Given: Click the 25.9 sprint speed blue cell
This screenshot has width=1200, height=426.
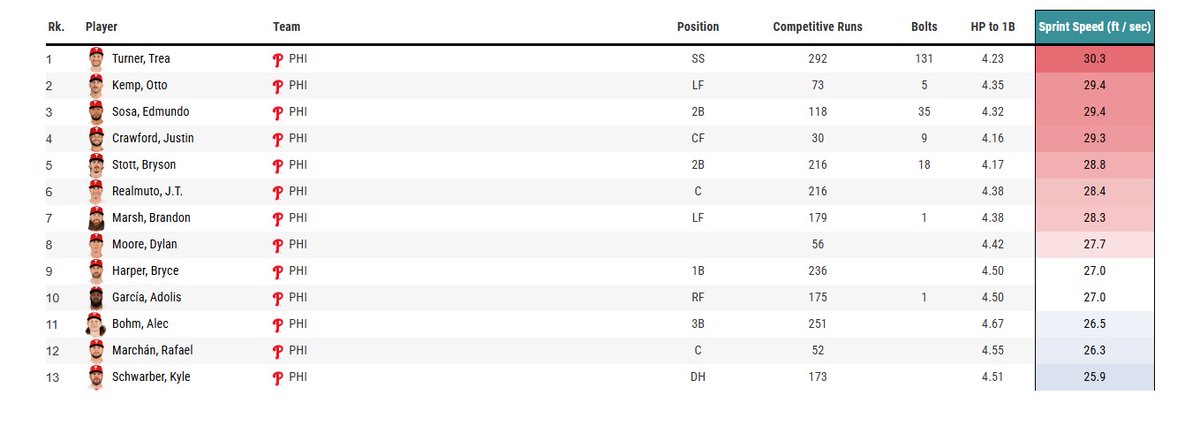Looking at the screenshot, I should point(1095,377).
